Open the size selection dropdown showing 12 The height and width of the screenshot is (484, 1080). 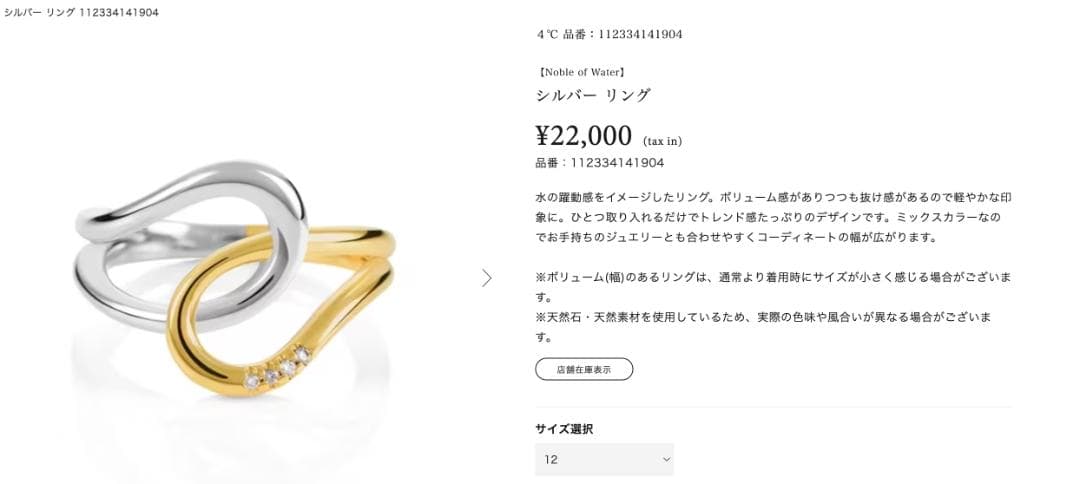pyautogui.click(x=604, y=459)
